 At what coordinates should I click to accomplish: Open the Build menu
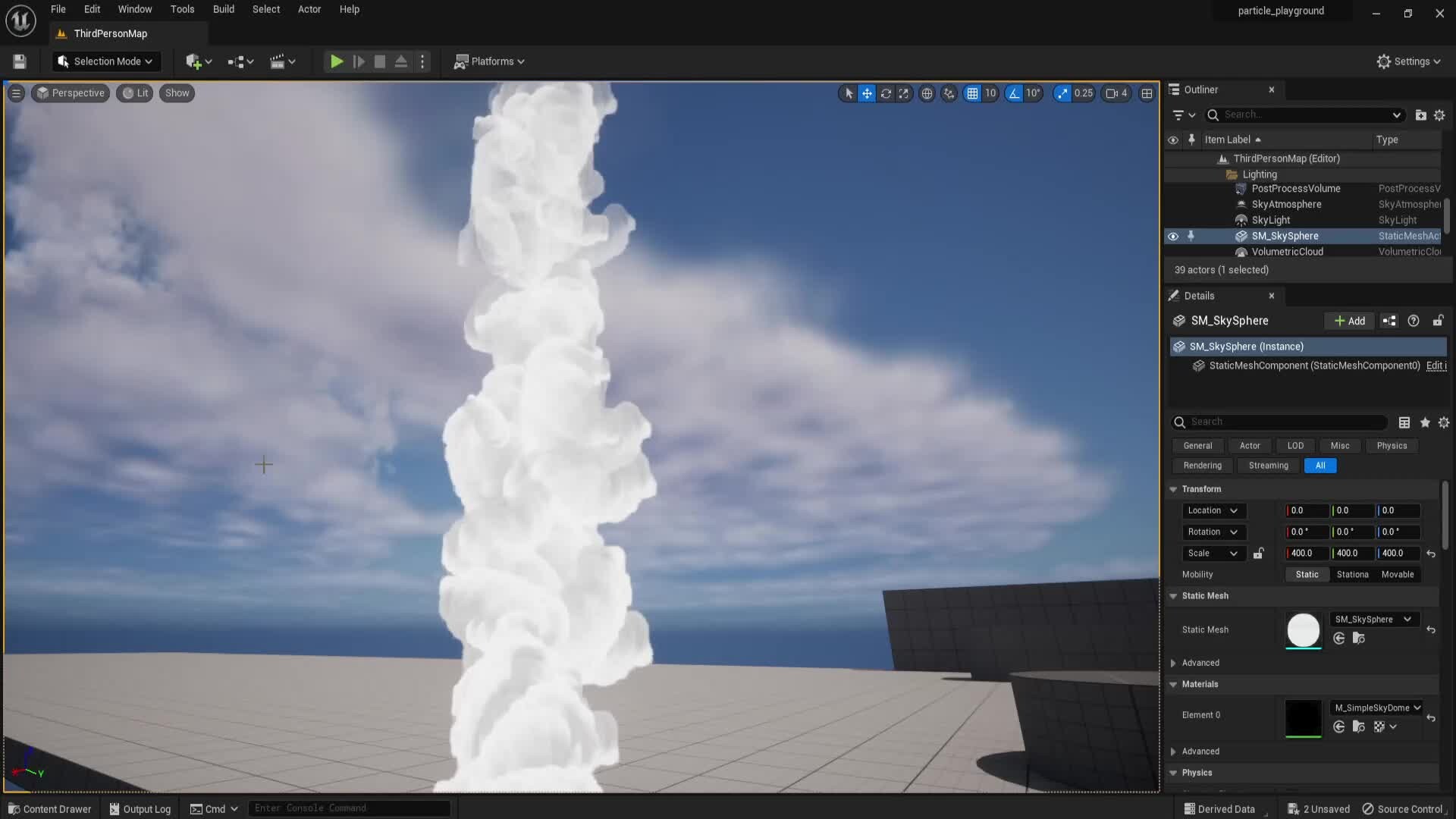point(223,9)
